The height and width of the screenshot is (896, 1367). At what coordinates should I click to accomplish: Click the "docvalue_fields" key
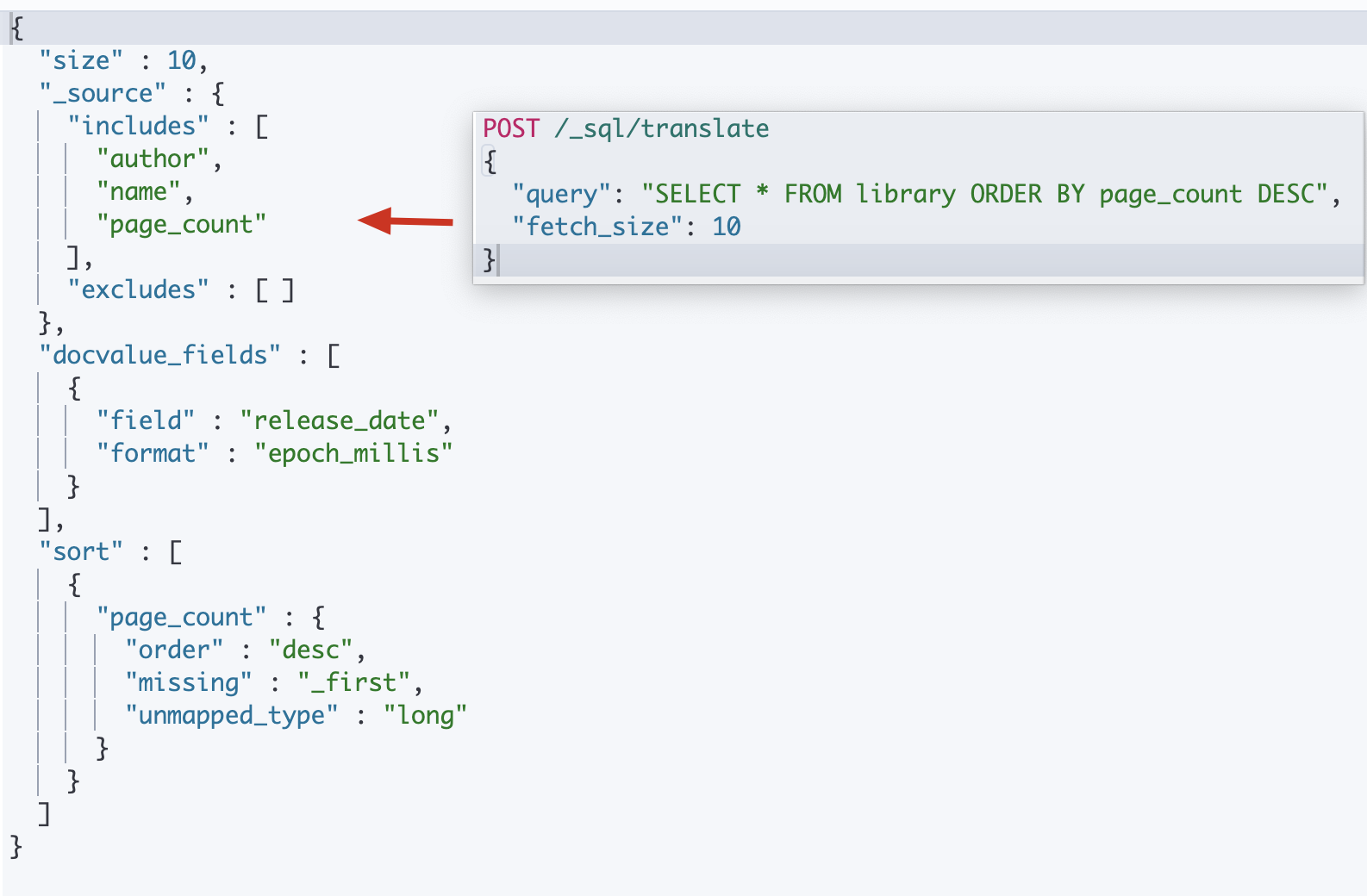160,355
